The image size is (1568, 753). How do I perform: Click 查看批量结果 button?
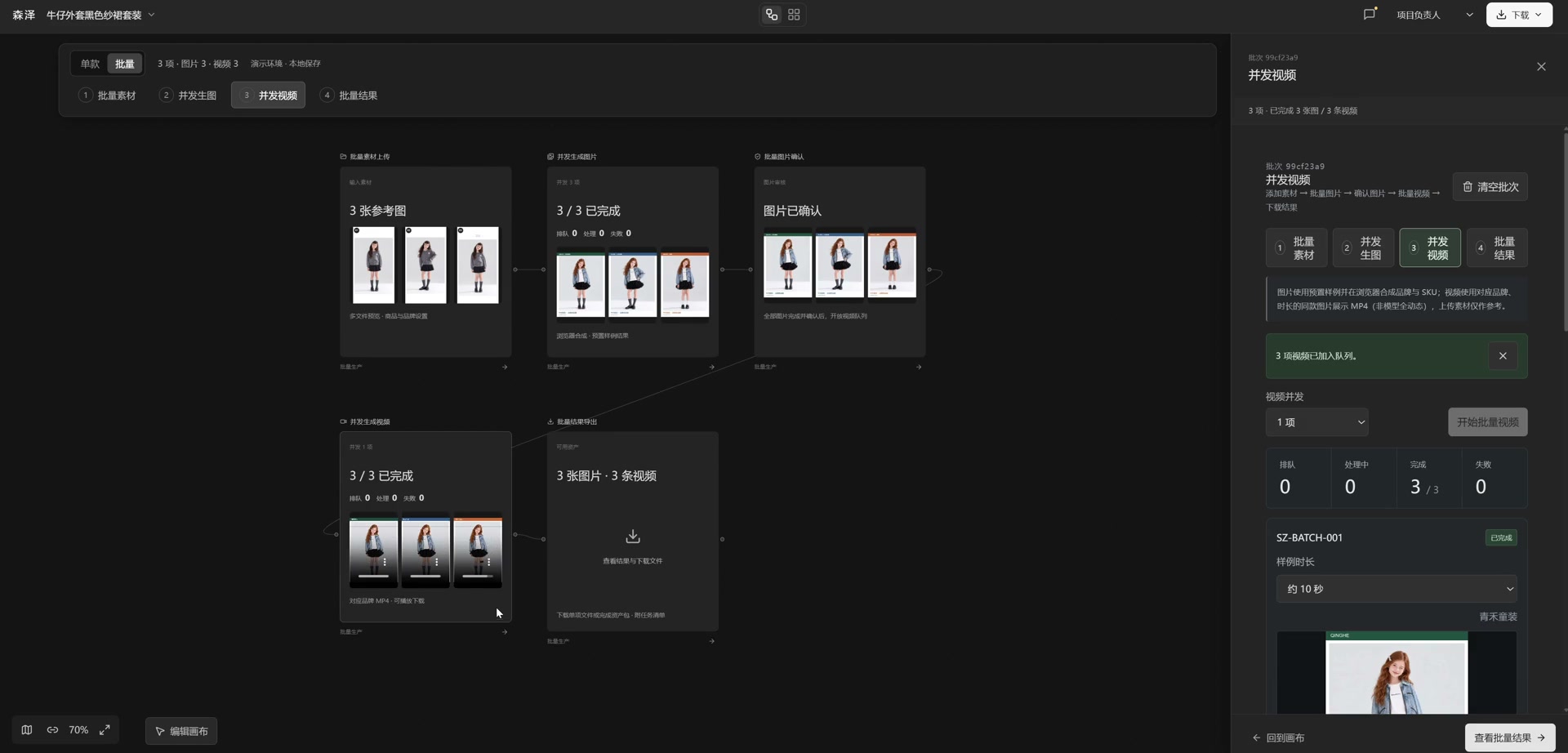(x=1510, y=738)
